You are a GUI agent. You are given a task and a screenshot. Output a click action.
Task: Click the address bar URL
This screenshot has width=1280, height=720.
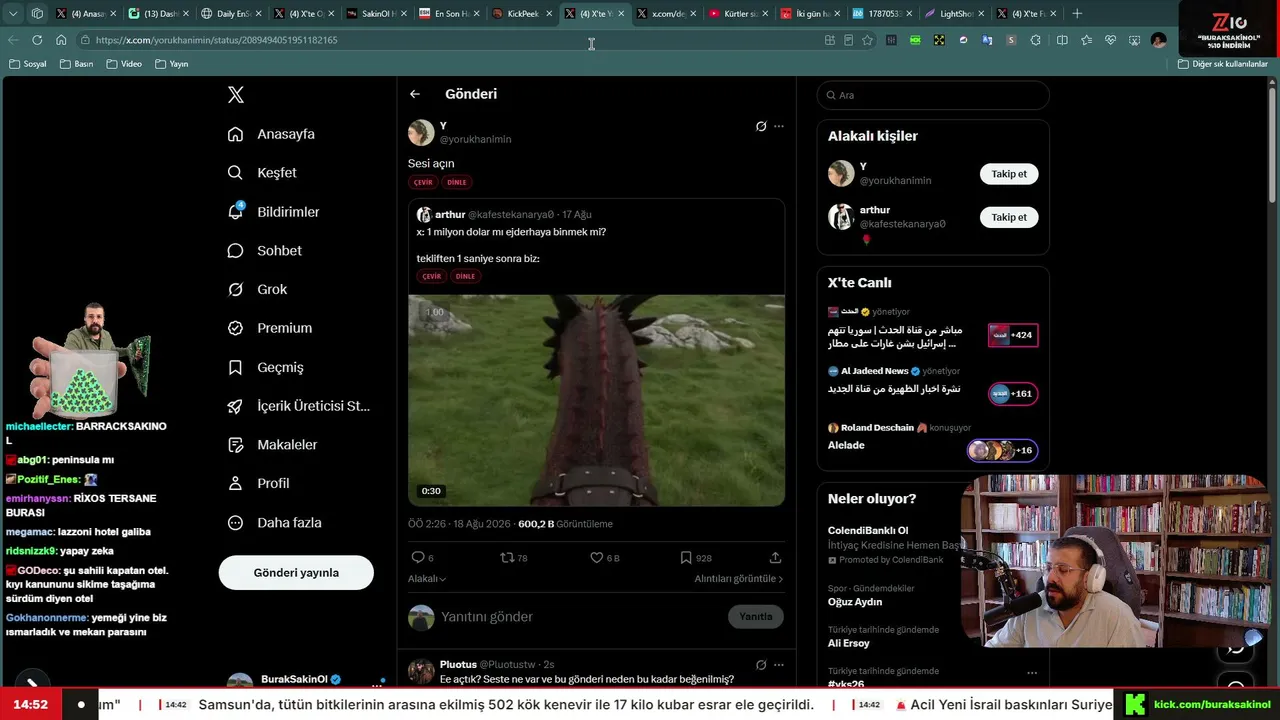pyautogui.click(x=216, y=40)
